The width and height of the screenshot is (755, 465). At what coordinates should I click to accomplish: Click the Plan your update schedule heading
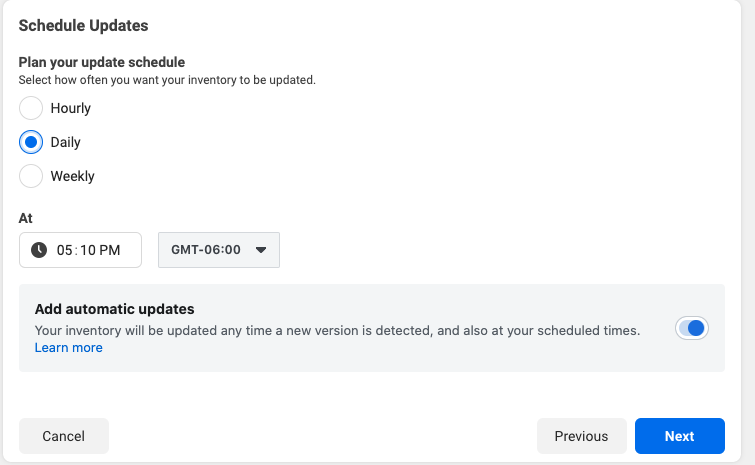102,62
